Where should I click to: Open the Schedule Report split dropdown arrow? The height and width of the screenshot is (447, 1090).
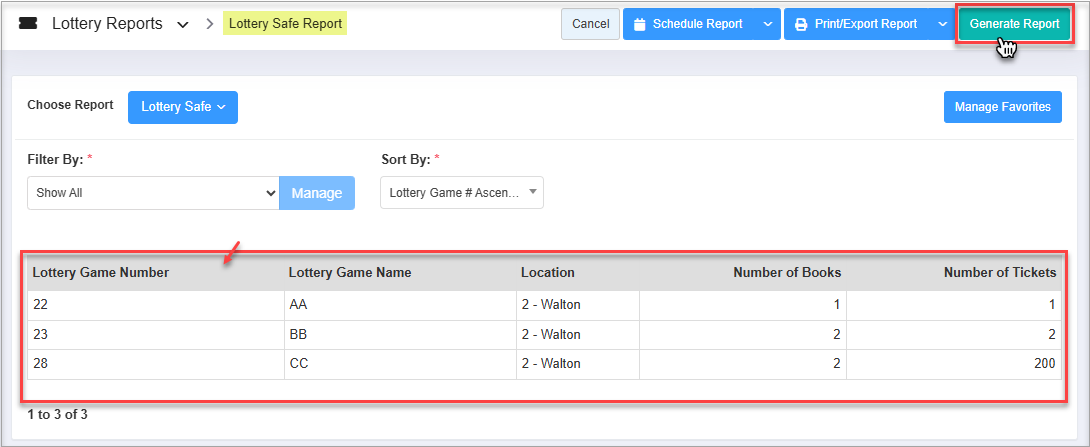pyautogui.click(x=767, y=24)
